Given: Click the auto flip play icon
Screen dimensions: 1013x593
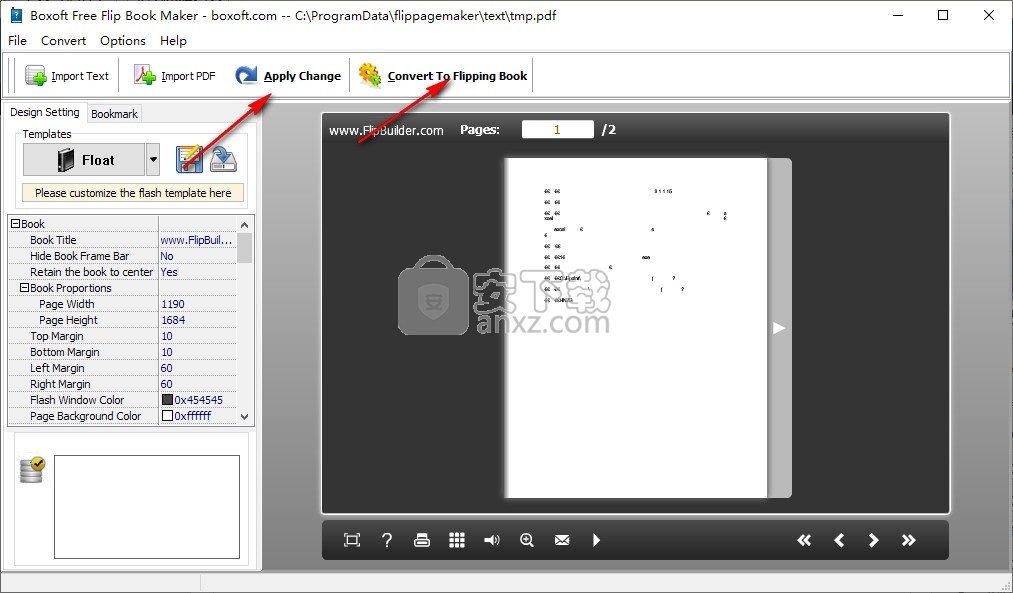Looking at the screenshot, I should coord(596,540).
